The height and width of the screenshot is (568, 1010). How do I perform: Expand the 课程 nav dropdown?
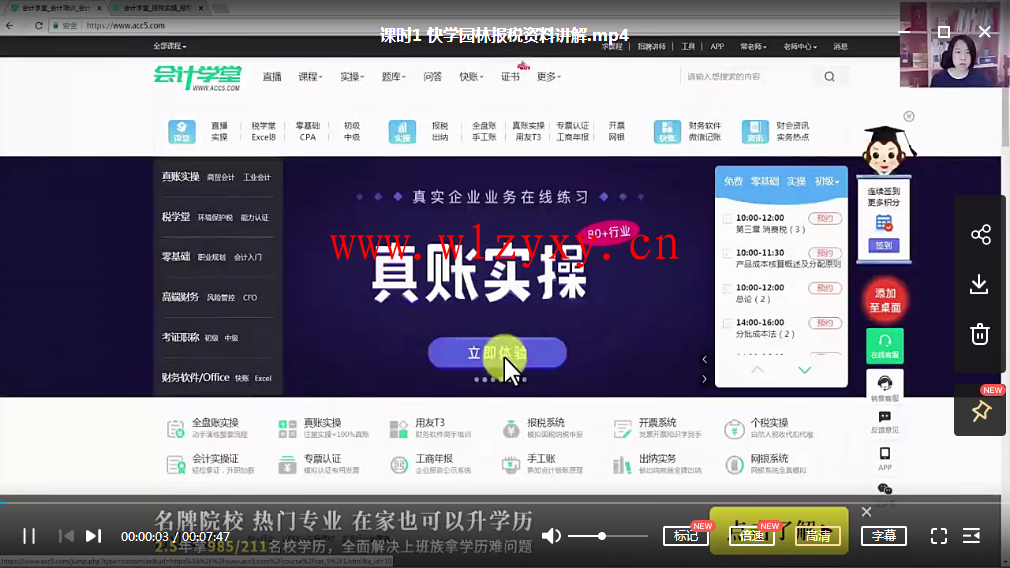(x=310, y=77)
